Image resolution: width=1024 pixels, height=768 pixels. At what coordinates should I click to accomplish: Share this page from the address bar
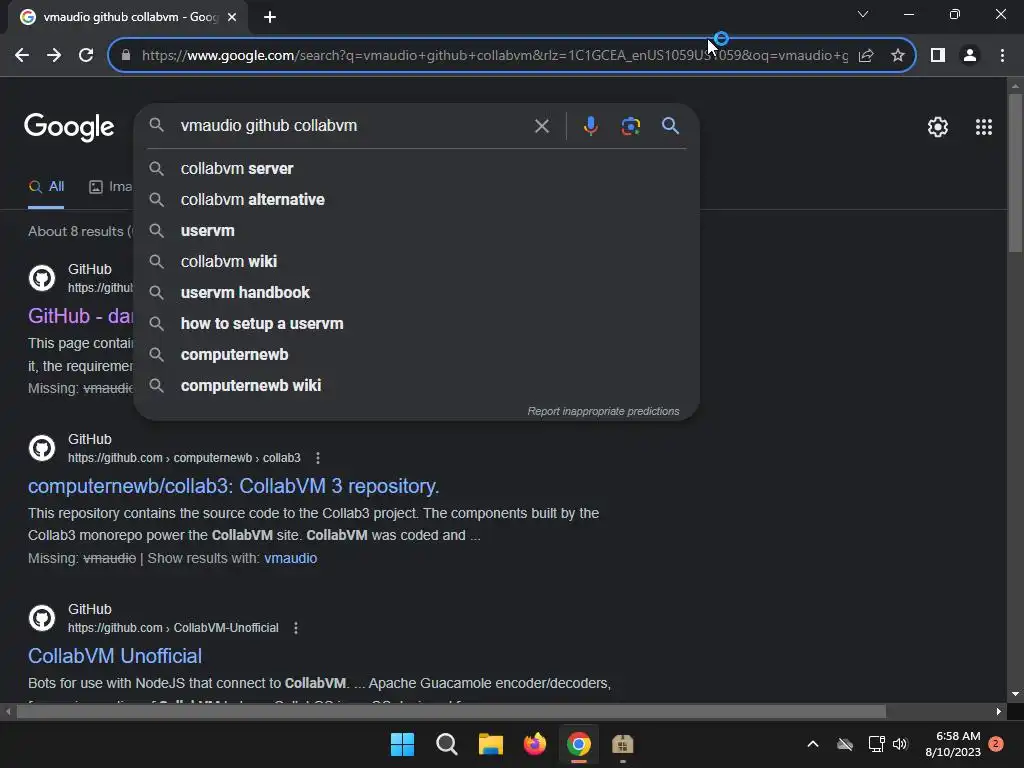[x=866, y=56]
